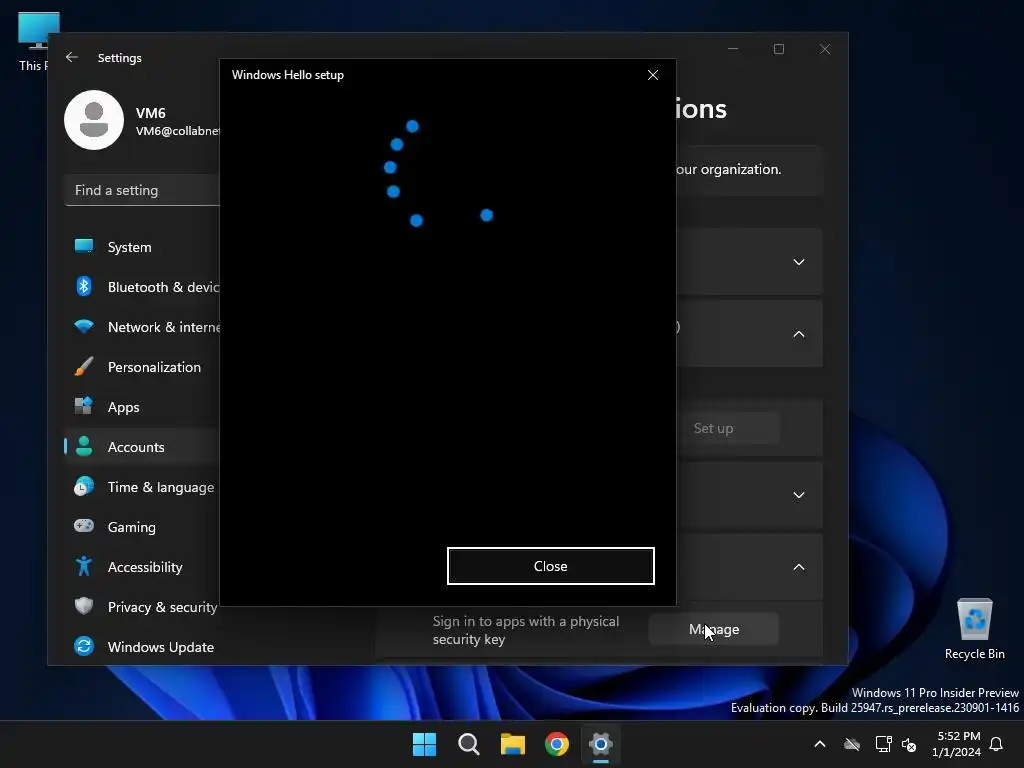
Task: Click the Bluetooth & devices label
Action: coord(163,287)
